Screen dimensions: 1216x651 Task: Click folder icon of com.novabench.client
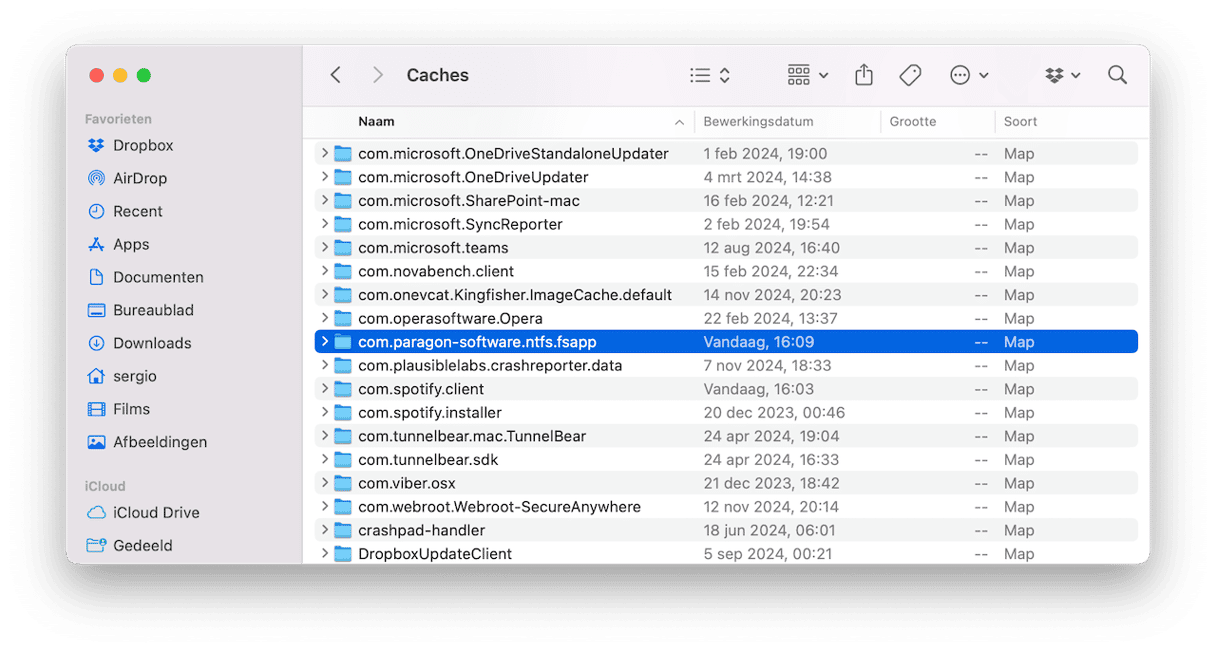pyautogui.click(x=343, y=271)
